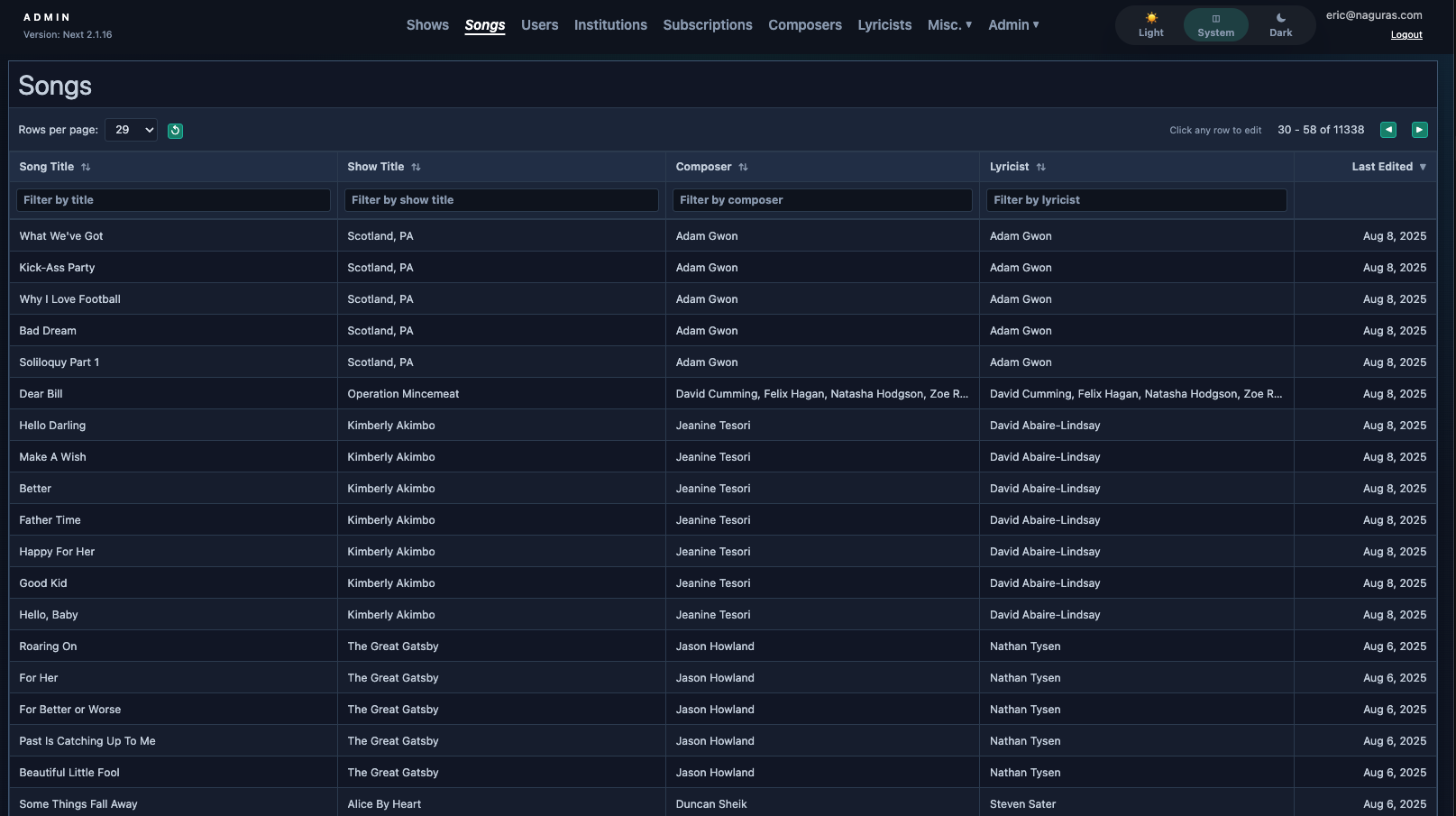
Task: Open Subscriptions in the nav bar
Action: [x=708, y=25]
